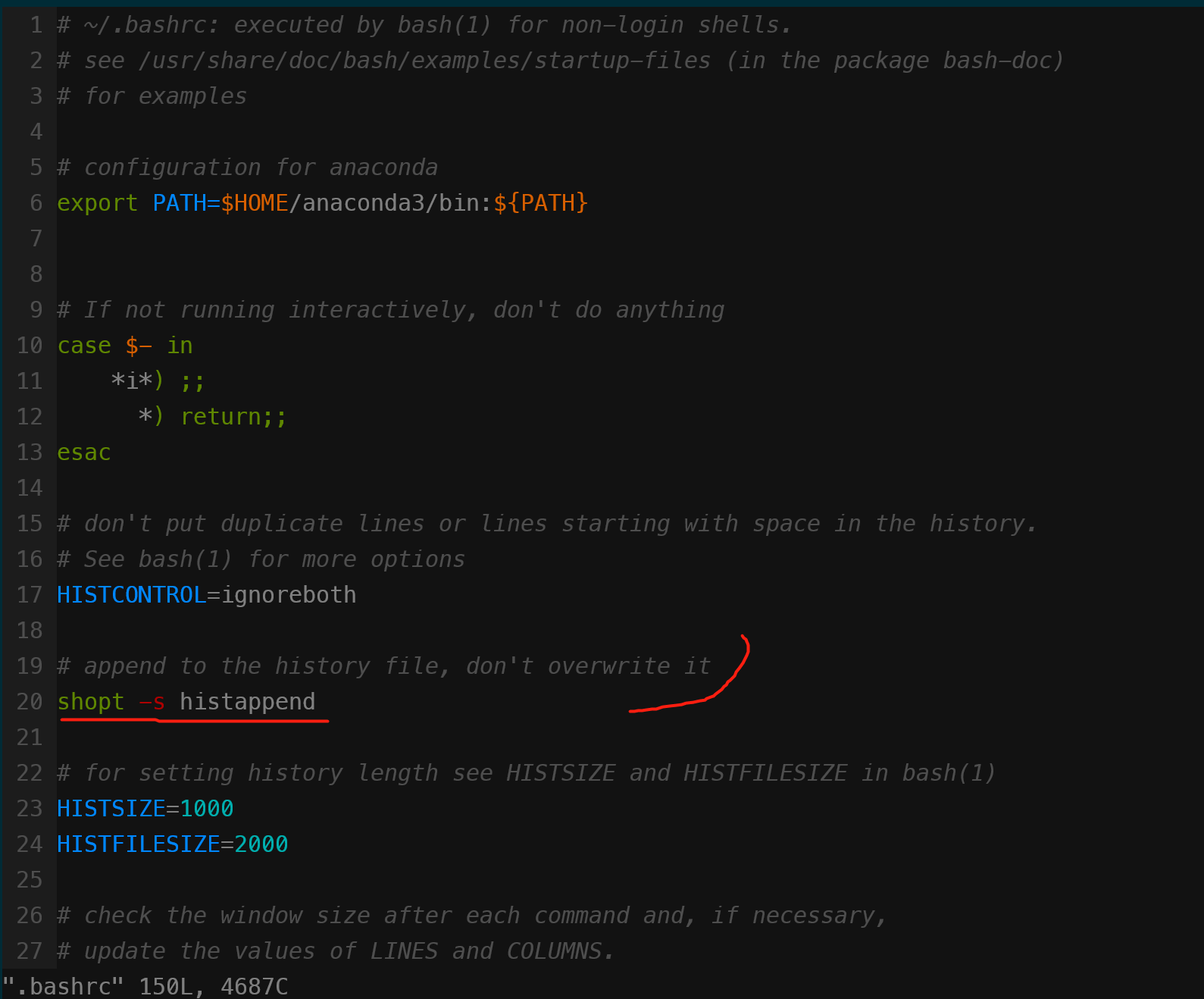Click '${PATH}' at end of line 6
The width and height of the screenshot is (1204, 999).
click(x=541, y=203)
